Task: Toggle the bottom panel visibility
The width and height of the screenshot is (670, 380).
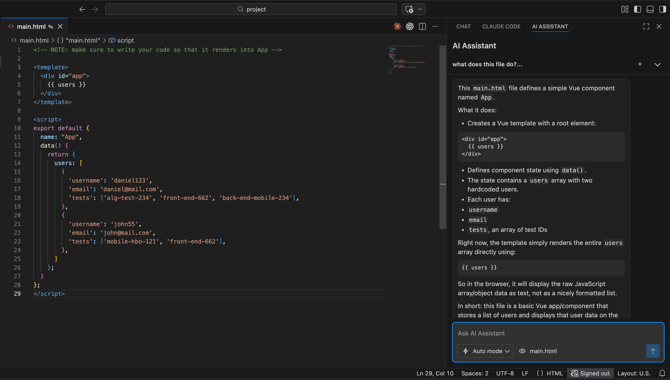Action: [x=650, y=9]
